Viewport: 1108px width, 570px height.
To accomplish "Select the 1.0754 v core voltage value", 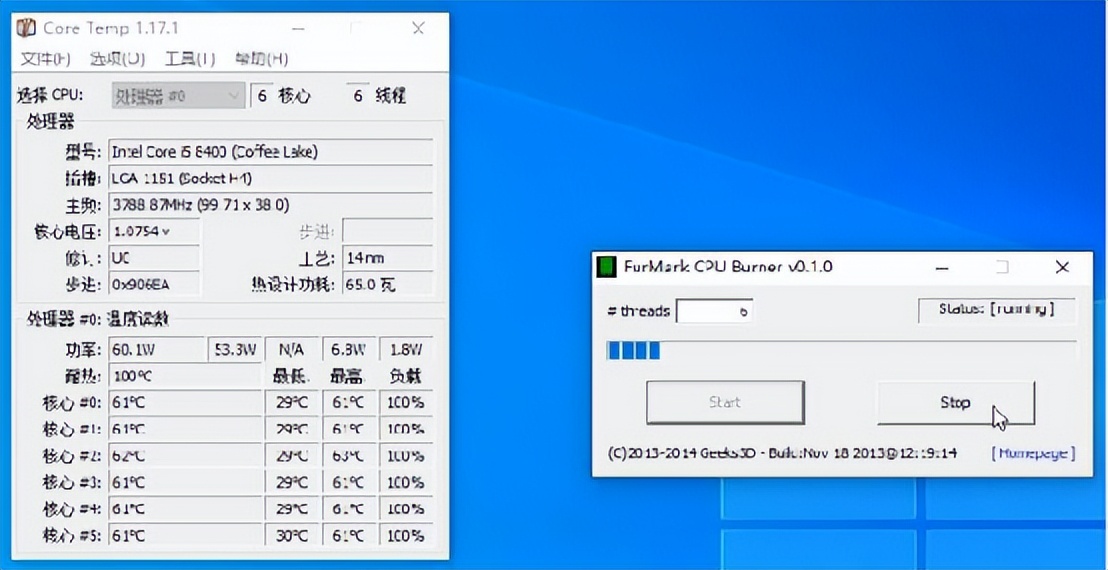I will pyautogui.click(x=154, y=231).
